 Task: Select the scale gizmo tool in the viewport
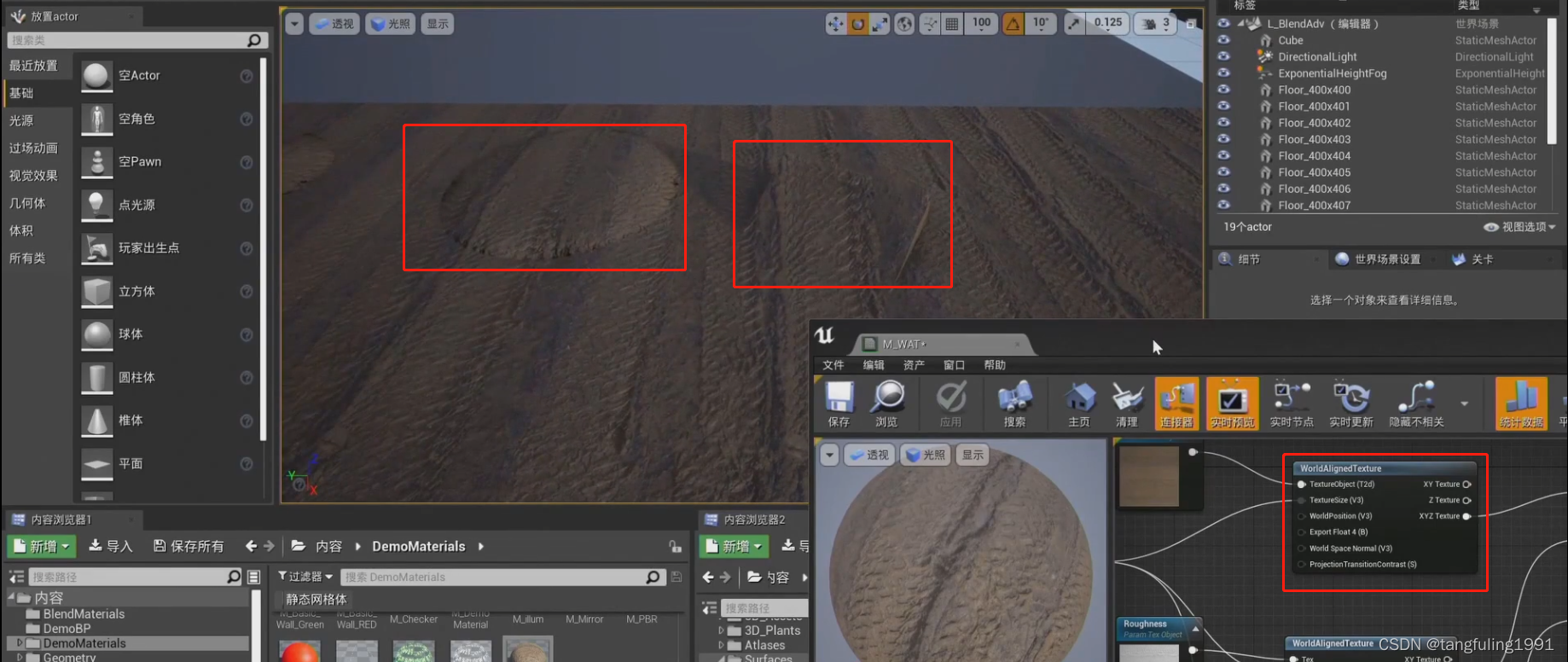(x=880, y=24)
